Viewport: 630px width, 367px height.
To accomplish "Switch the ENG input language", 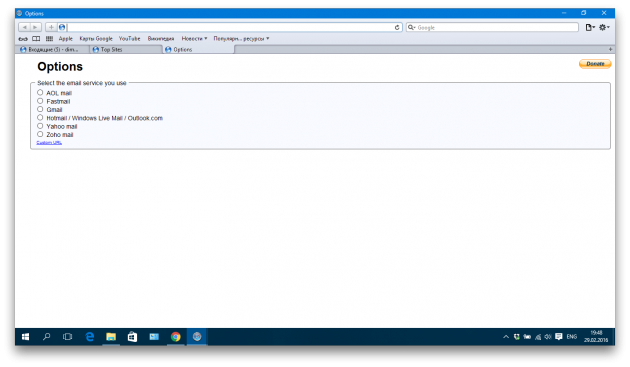I will [572, 337].
